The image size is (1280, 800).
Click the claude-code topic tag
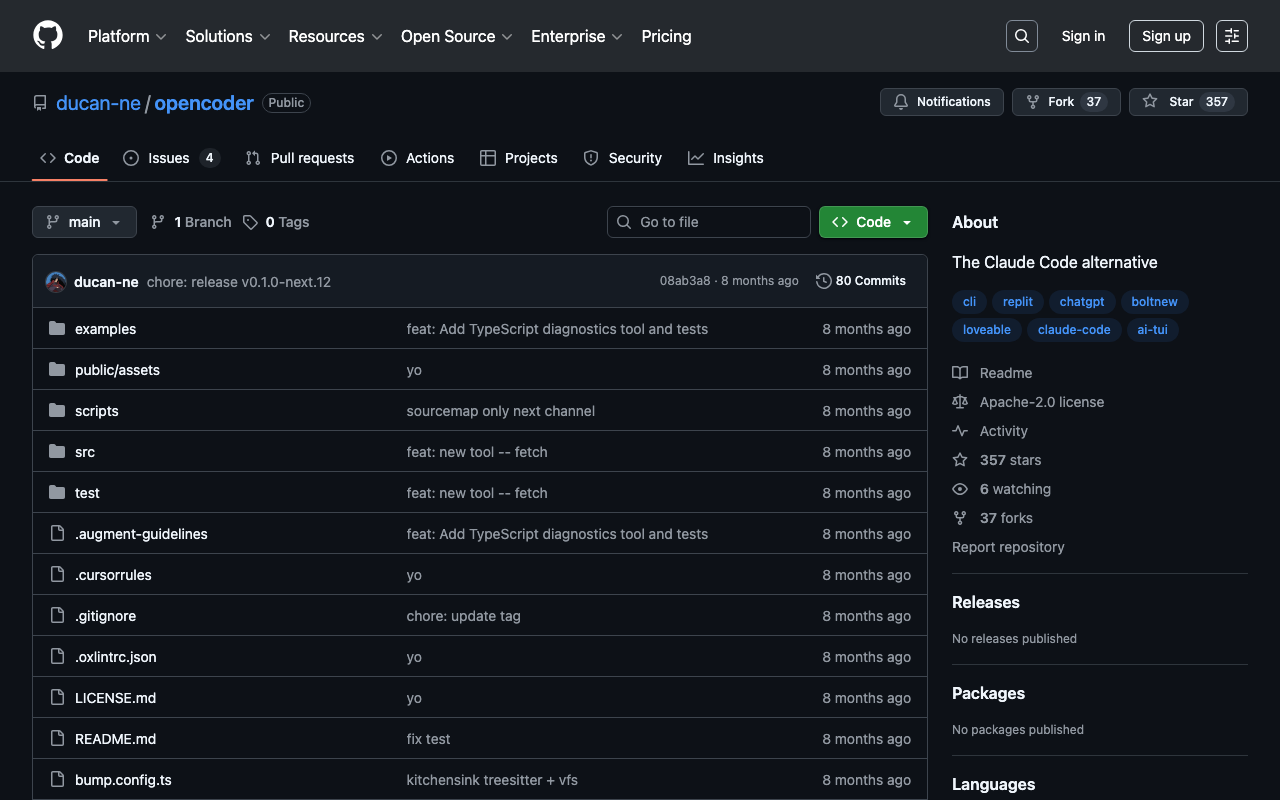[x=1073, y=330]
